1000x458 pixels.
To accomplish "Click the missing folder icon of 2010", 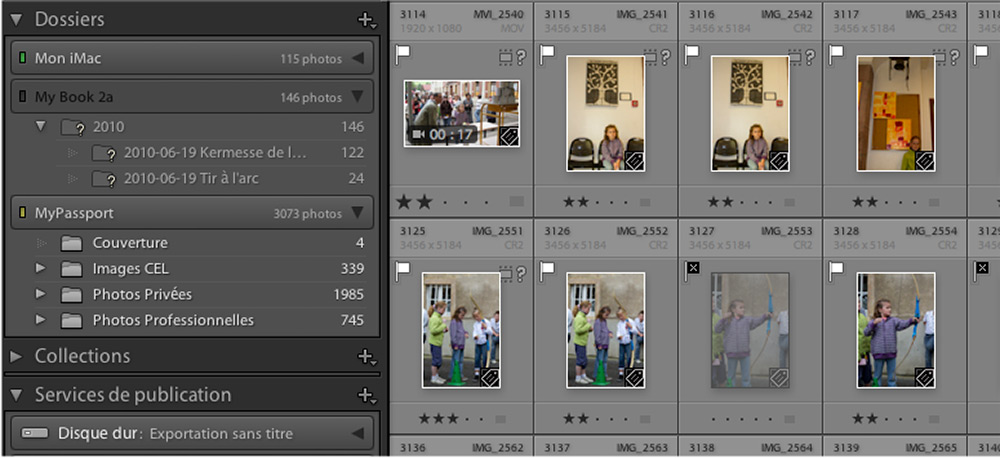I will tap(73, 127).
